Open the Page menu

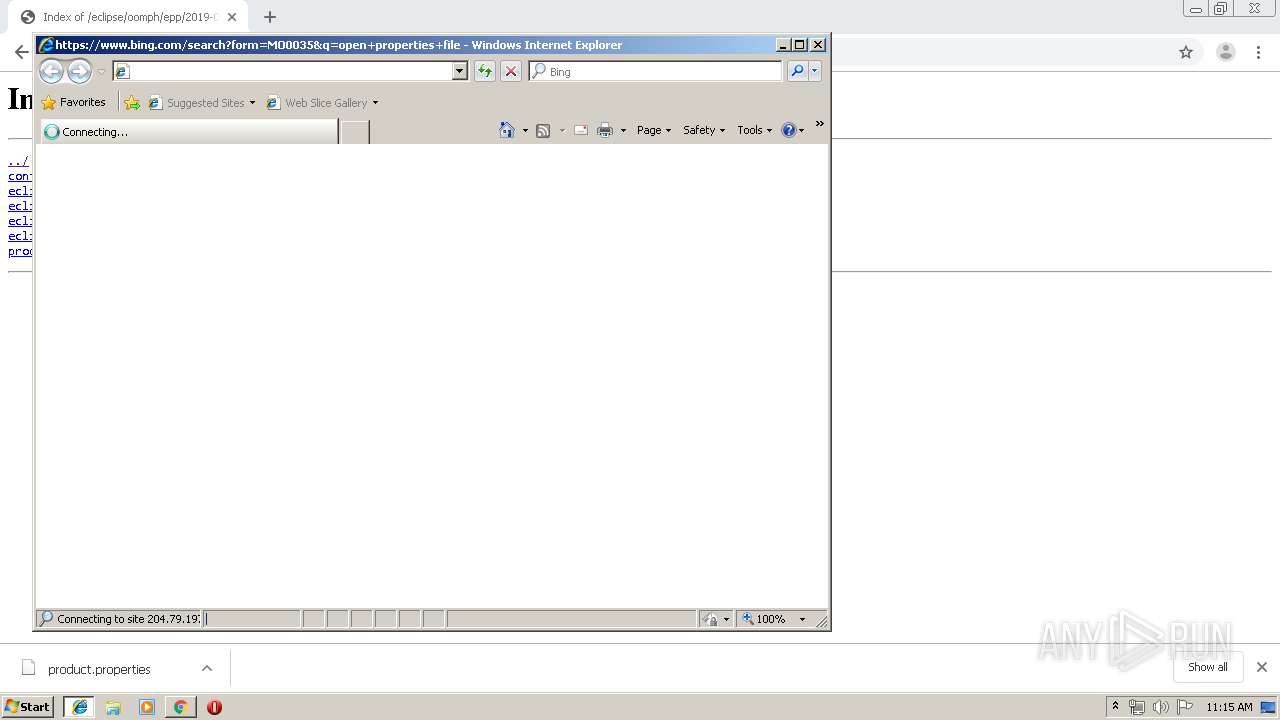point(654,130)
